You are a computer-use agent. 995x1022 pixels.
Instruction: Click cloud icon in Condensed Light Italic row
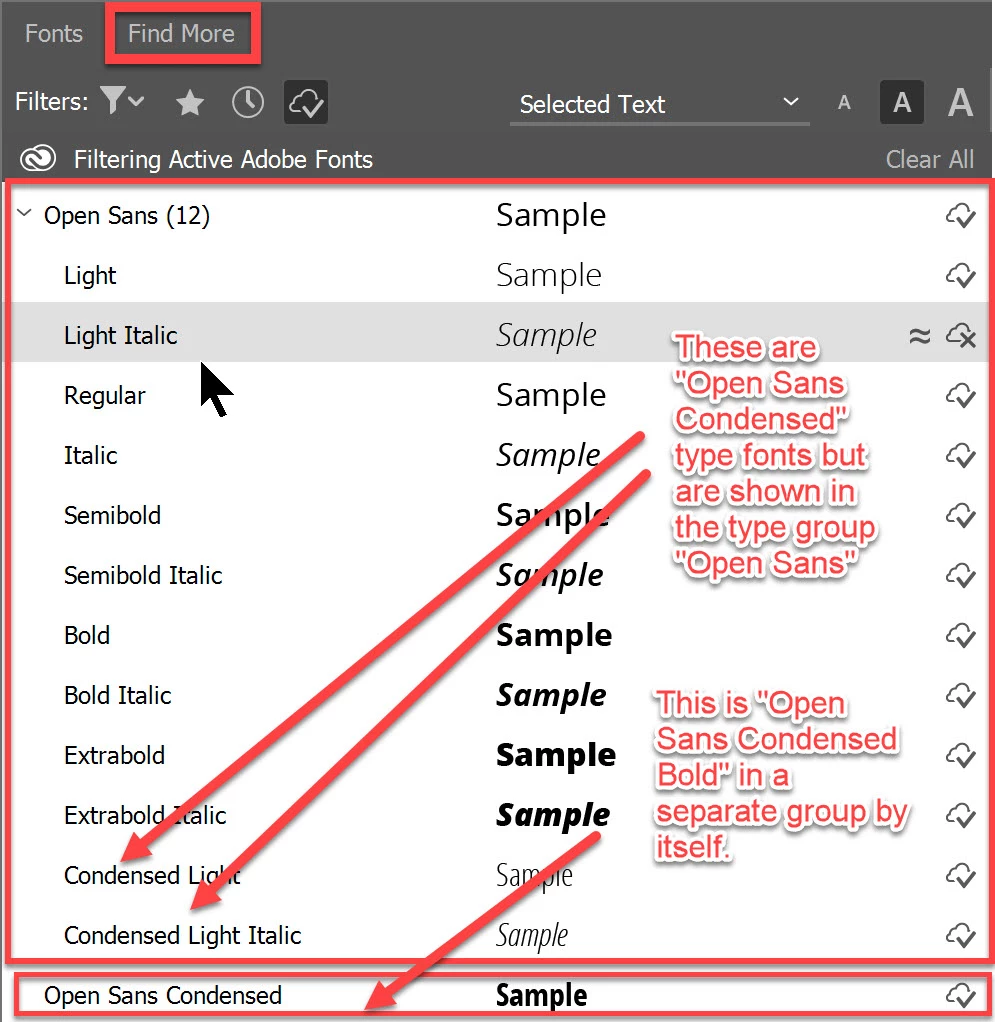960,935
